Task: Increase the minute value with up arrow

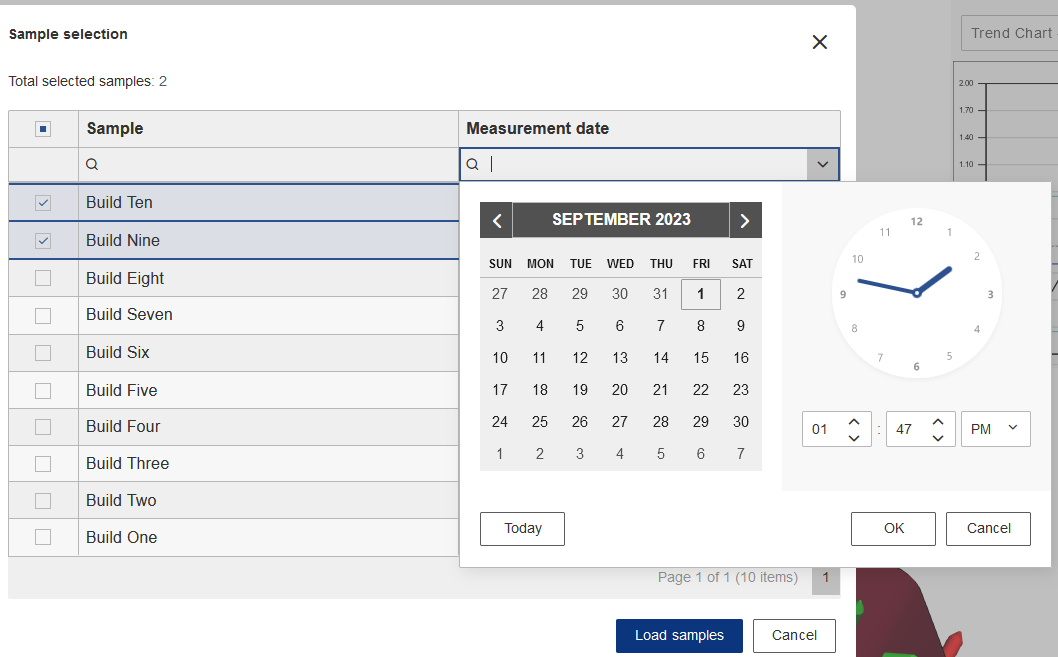Action: pos(937,421)
